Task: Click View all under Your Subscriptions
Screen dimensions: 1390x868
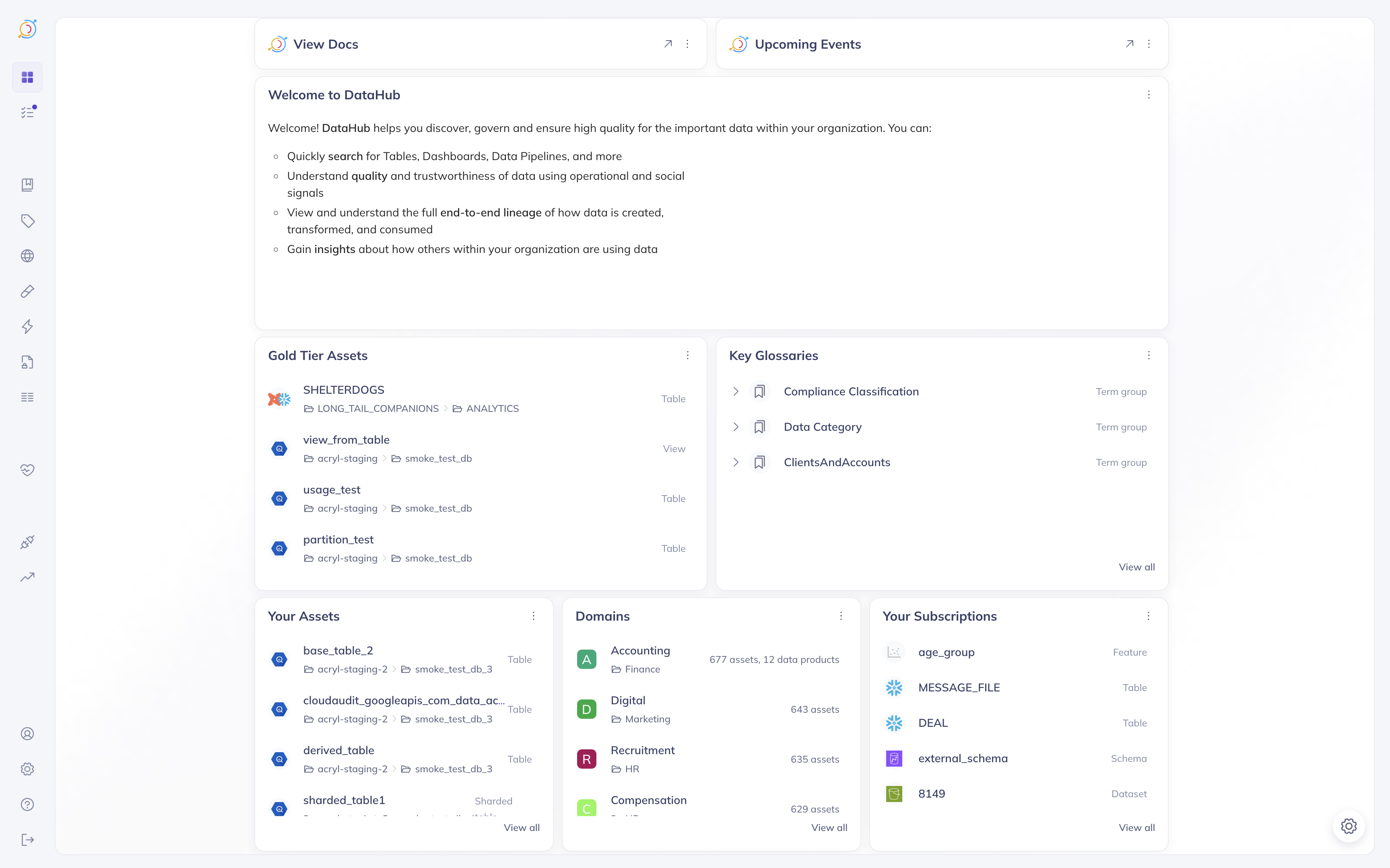Action: click(x=1136, y=828)
